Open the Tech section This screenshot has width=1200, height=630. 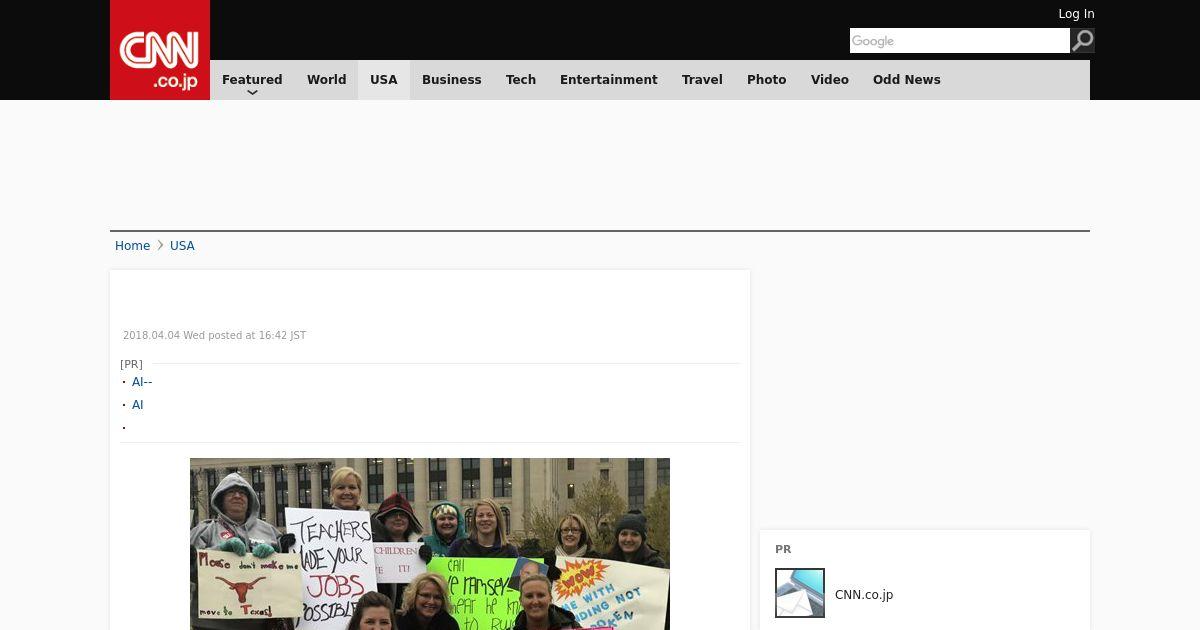tap(521, 80)
